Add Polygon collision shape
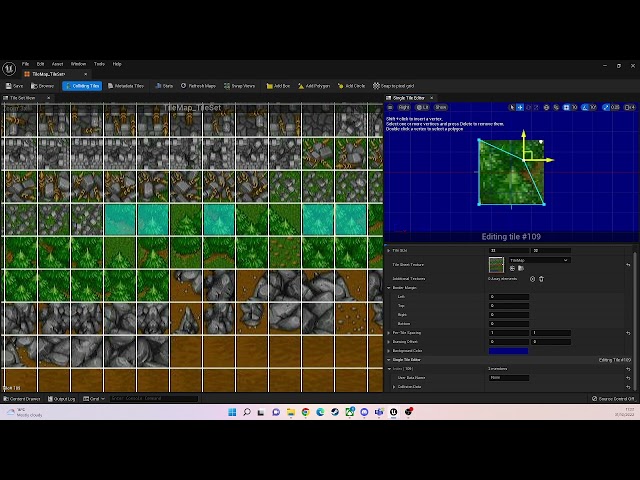640x480 pixels. 314,86
